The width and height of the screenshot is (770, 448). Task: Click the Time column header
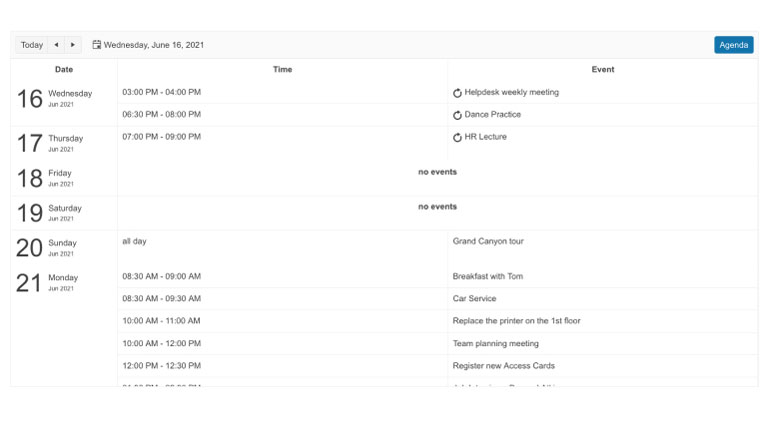282,69
